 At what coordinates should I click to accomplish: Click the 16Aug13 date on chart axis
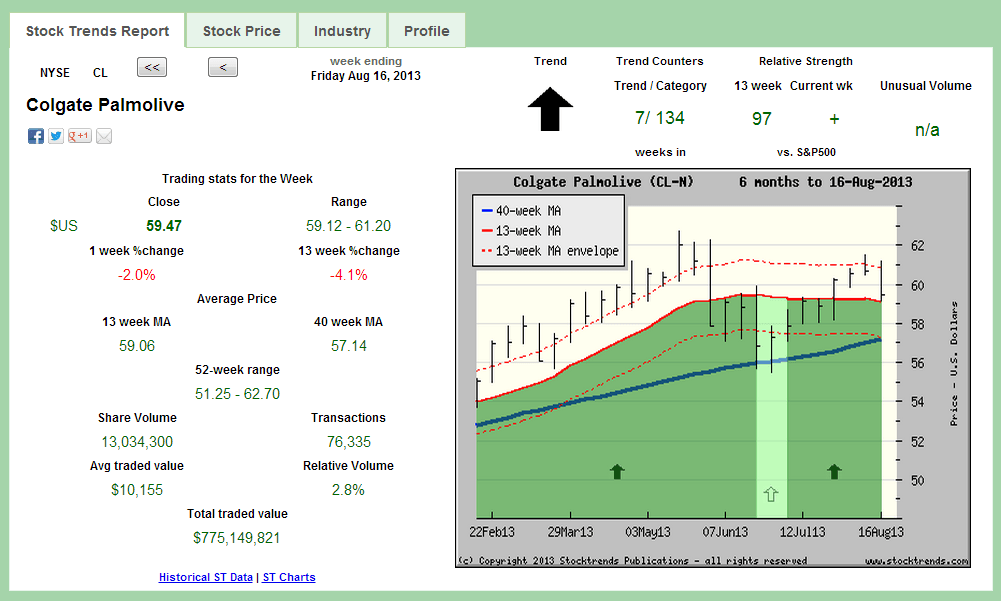pyautogui.click(x=881, y=532)
